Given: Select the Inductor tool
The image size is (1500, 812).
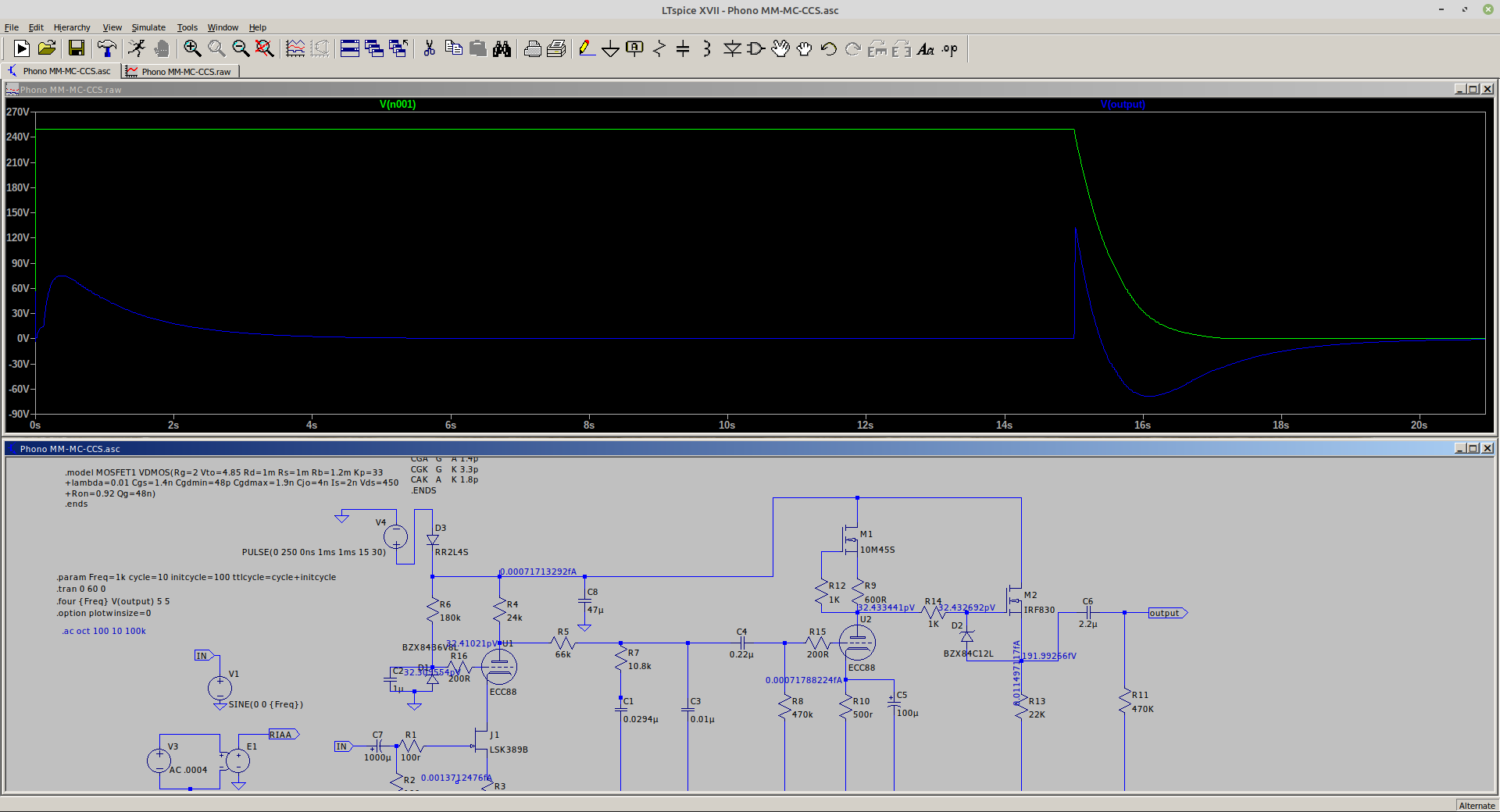Looking at the screenshot, I should (x=707, y=48).
